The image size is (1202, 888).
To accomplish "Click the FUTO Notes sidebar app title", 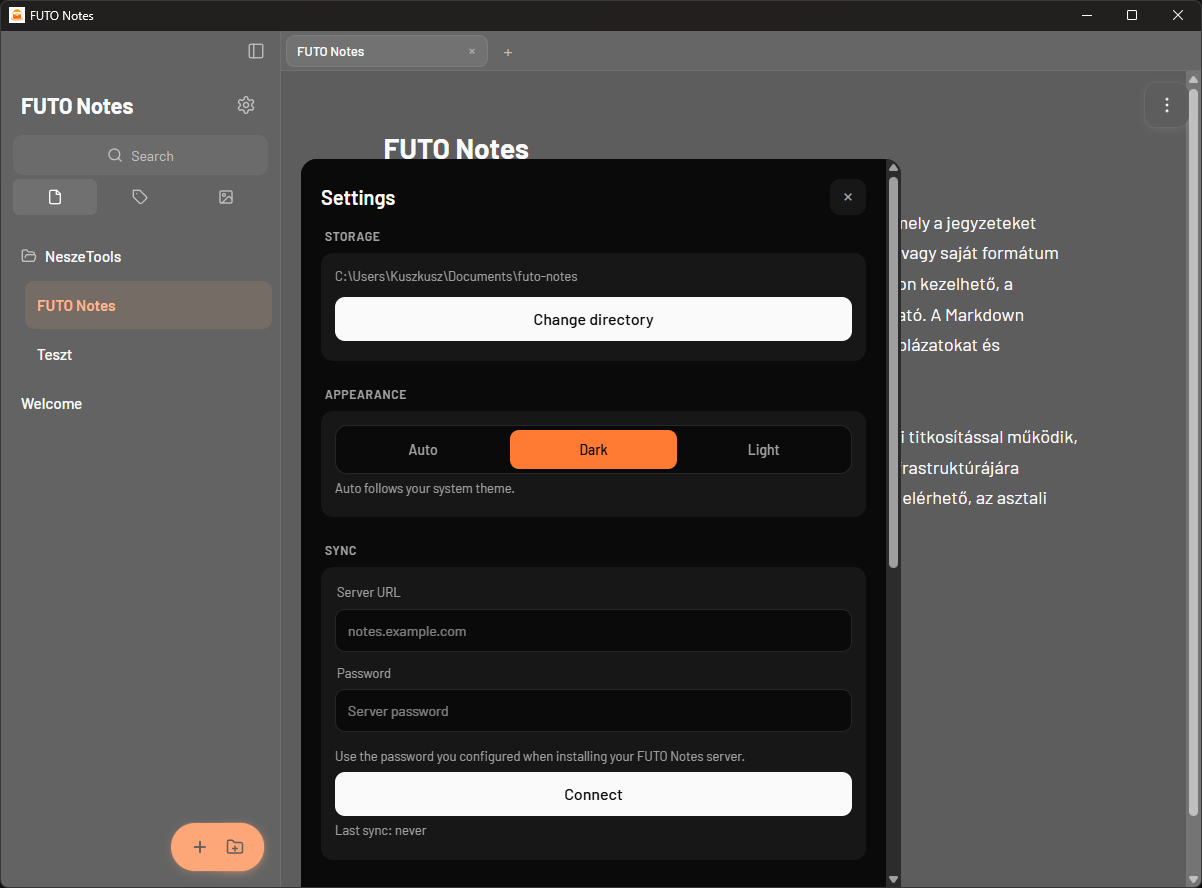I will coord(77,106).
